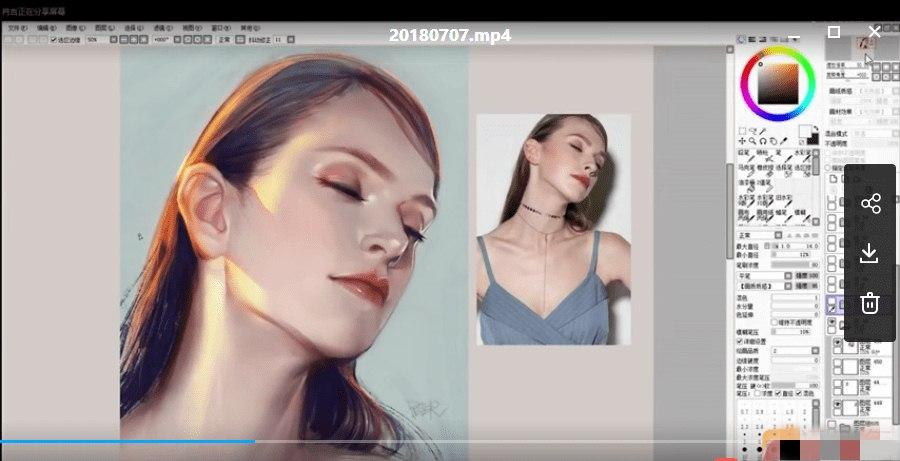Image resolution: width=900 pixels, height=461 pixels.
Task: Click the reference photo of the woman
Action: (x=553, y=228)
